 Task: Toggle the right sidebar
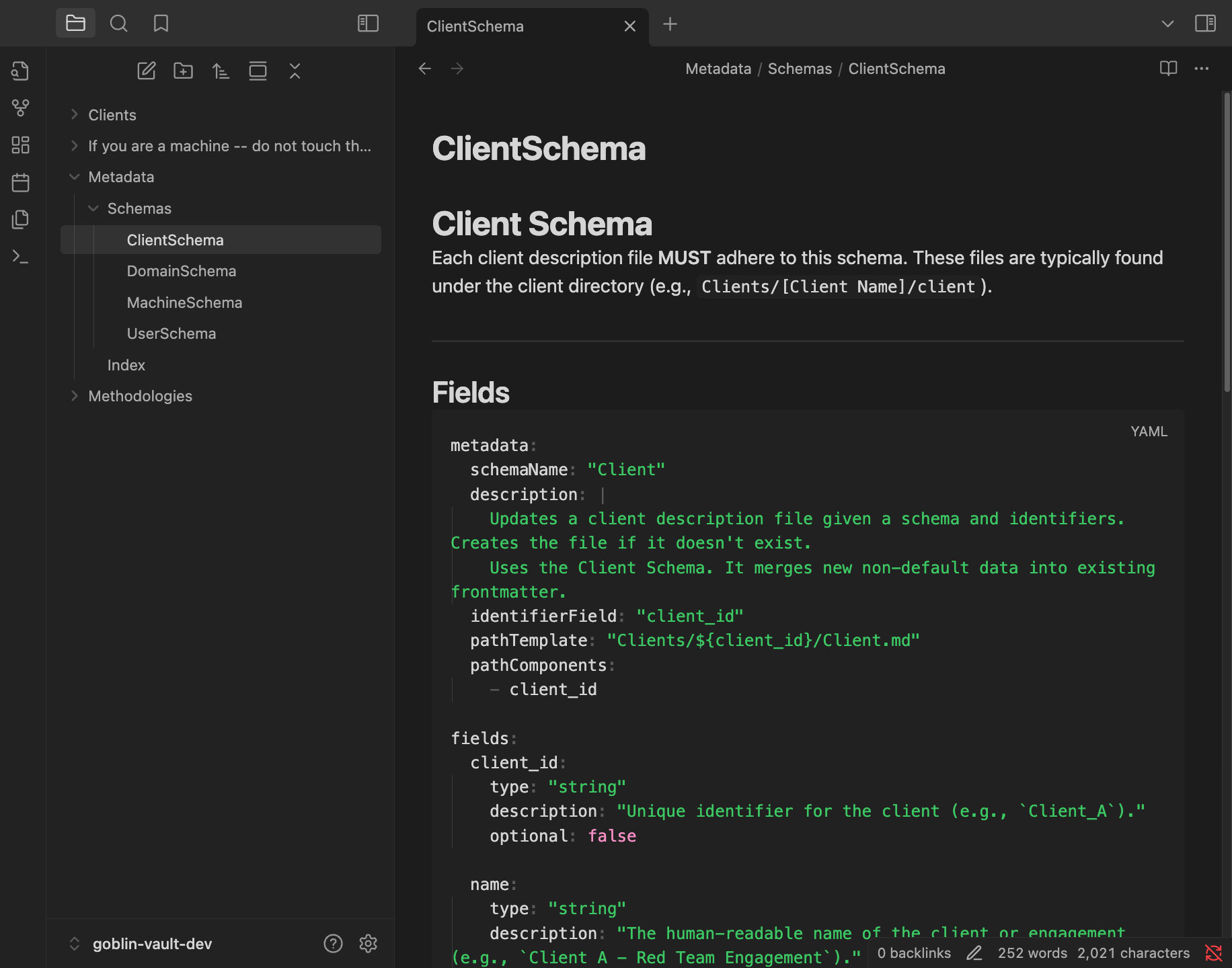click(x=1205, y=24)
